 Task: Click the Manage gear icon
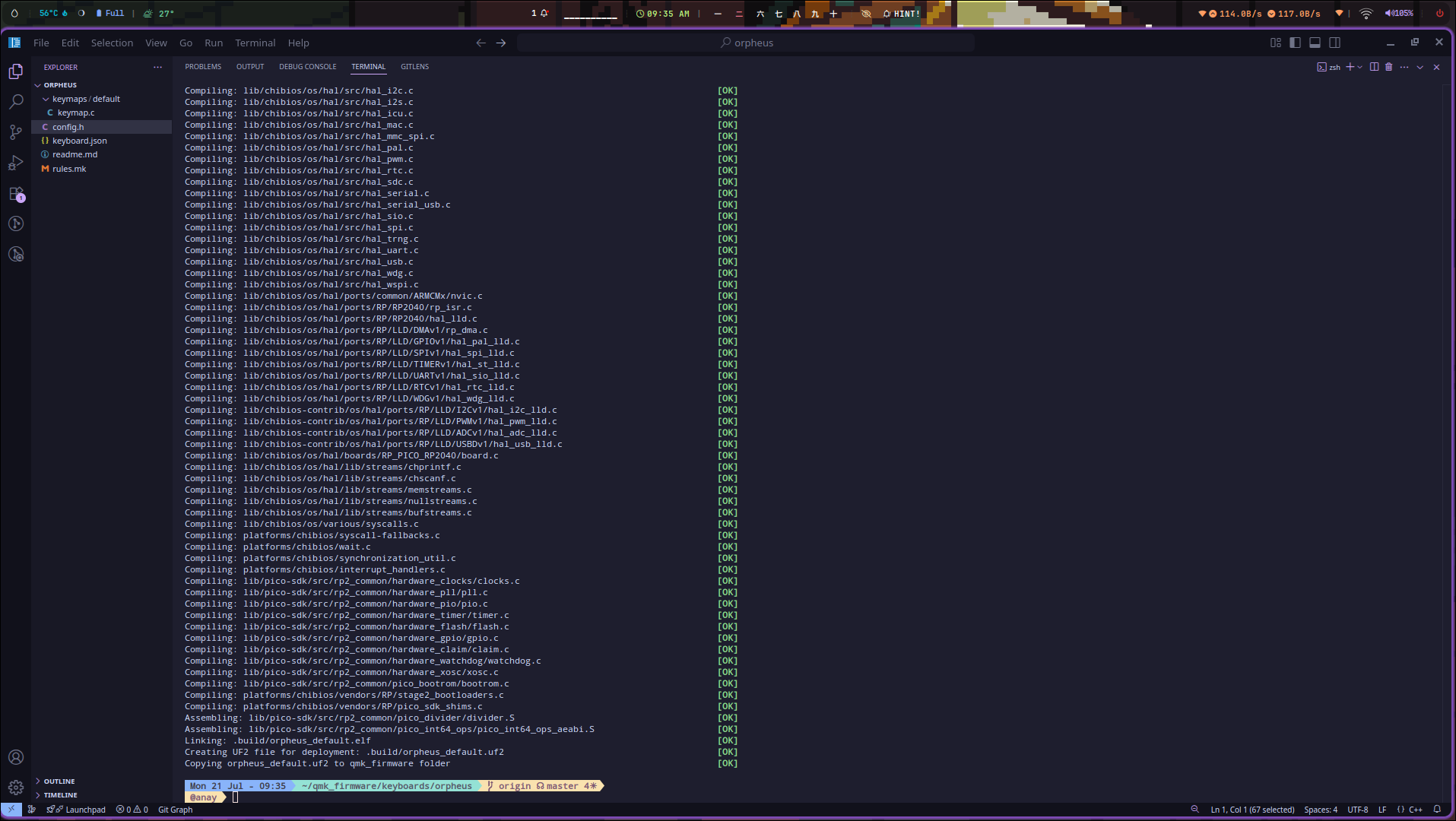[16, 788]
